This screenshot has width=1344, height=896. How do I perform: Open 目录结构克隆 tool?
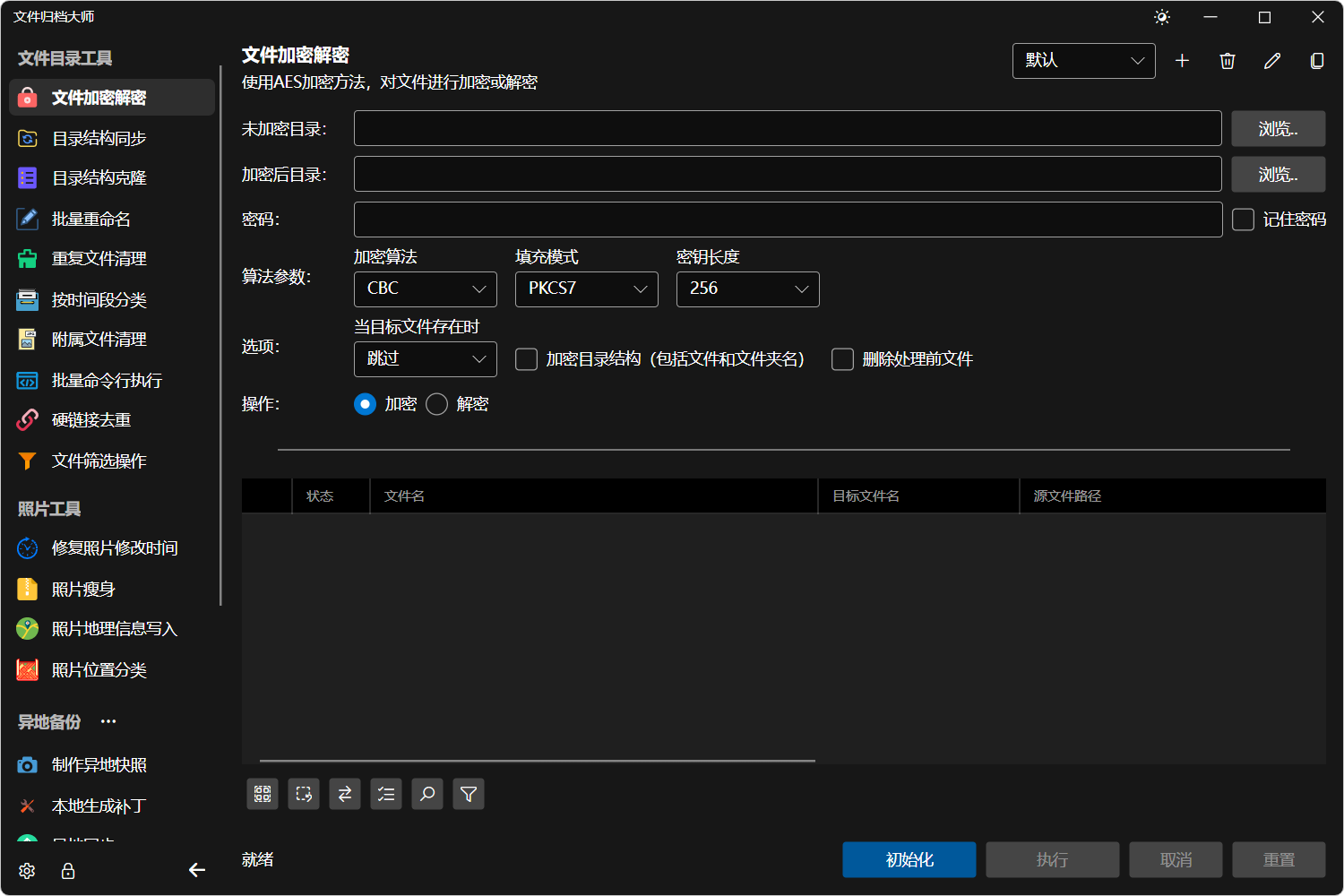pos(112,178)
